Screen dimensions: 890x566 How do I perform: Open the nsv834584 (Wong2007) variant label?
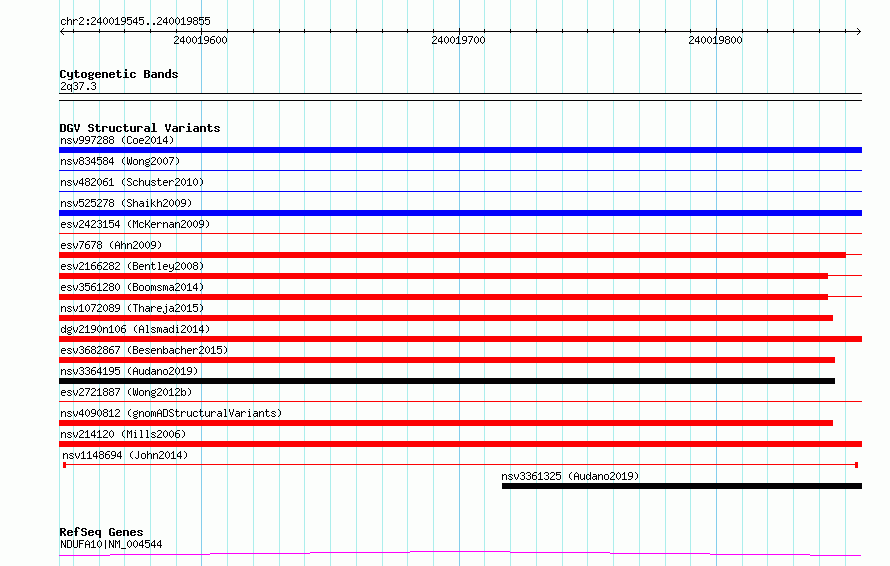coord(120,161)
